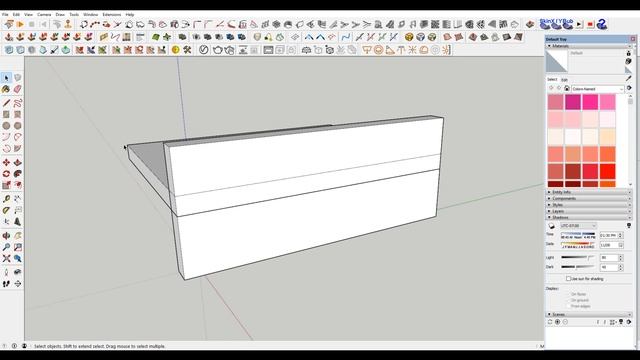The height and width of the screenshot is (360, 640).
Task: Select the Offset tool
Action: (x=18, y=185)
